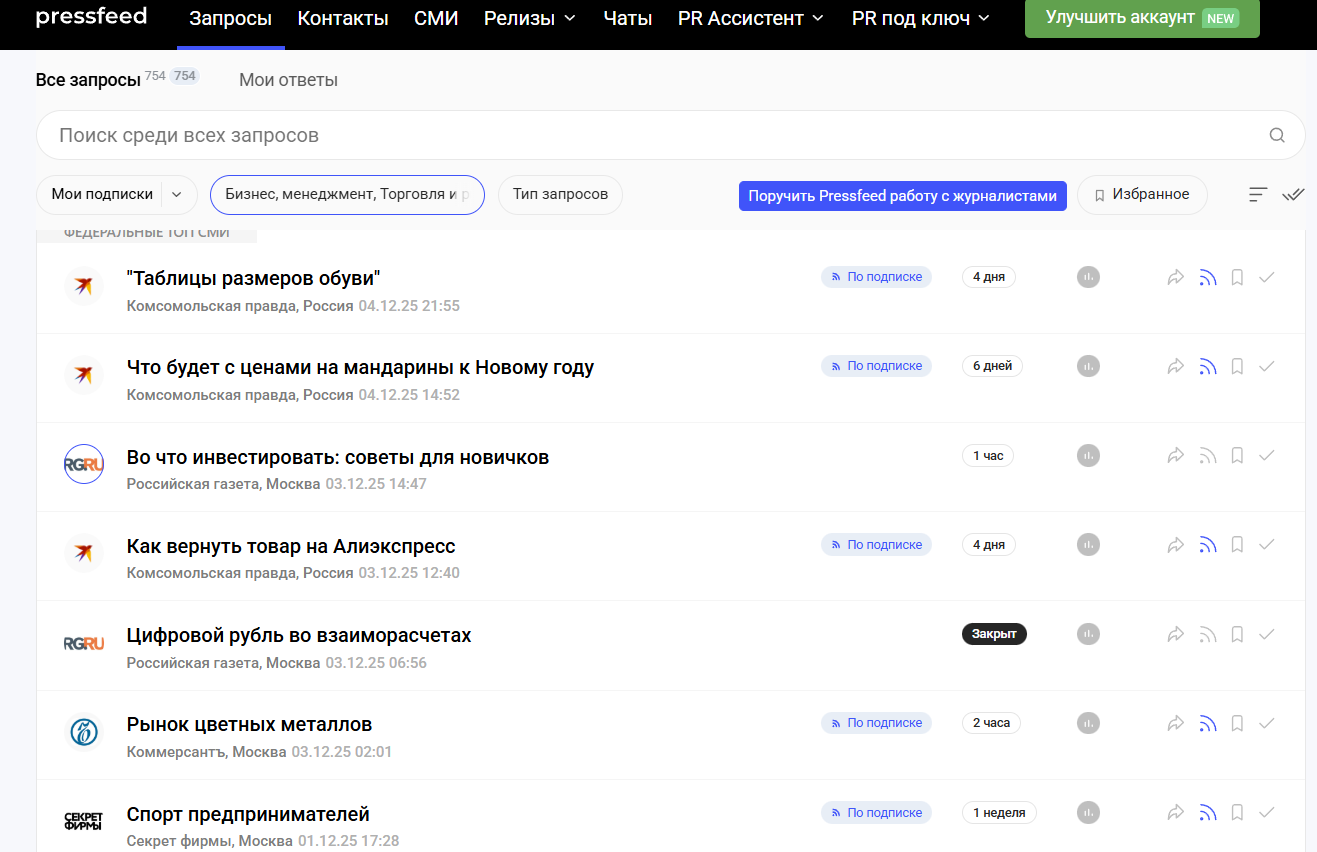1317x852 pixels.
Task: Expand the "PR Ассистент" menu
Action: click(x=750, y=18)
